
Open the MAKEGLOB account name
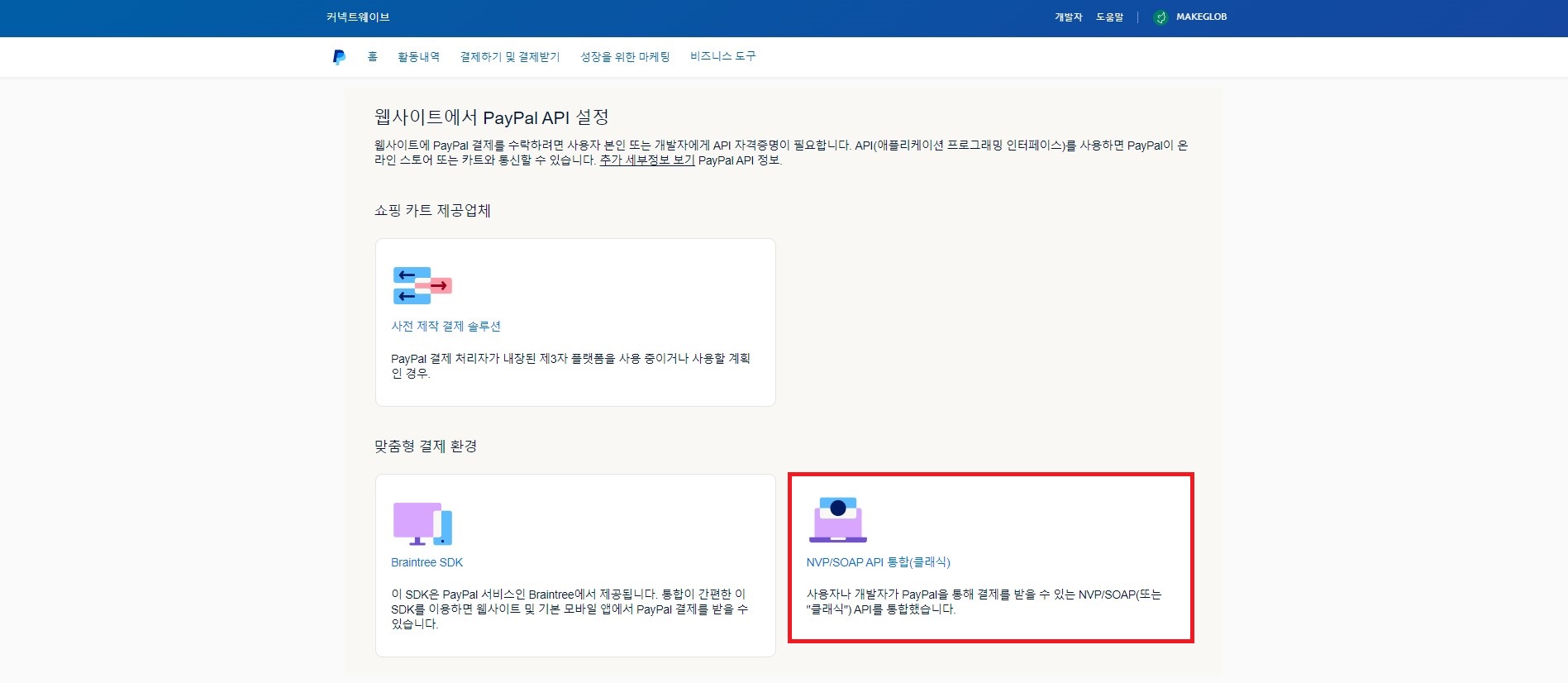(x=1201, y=17)
